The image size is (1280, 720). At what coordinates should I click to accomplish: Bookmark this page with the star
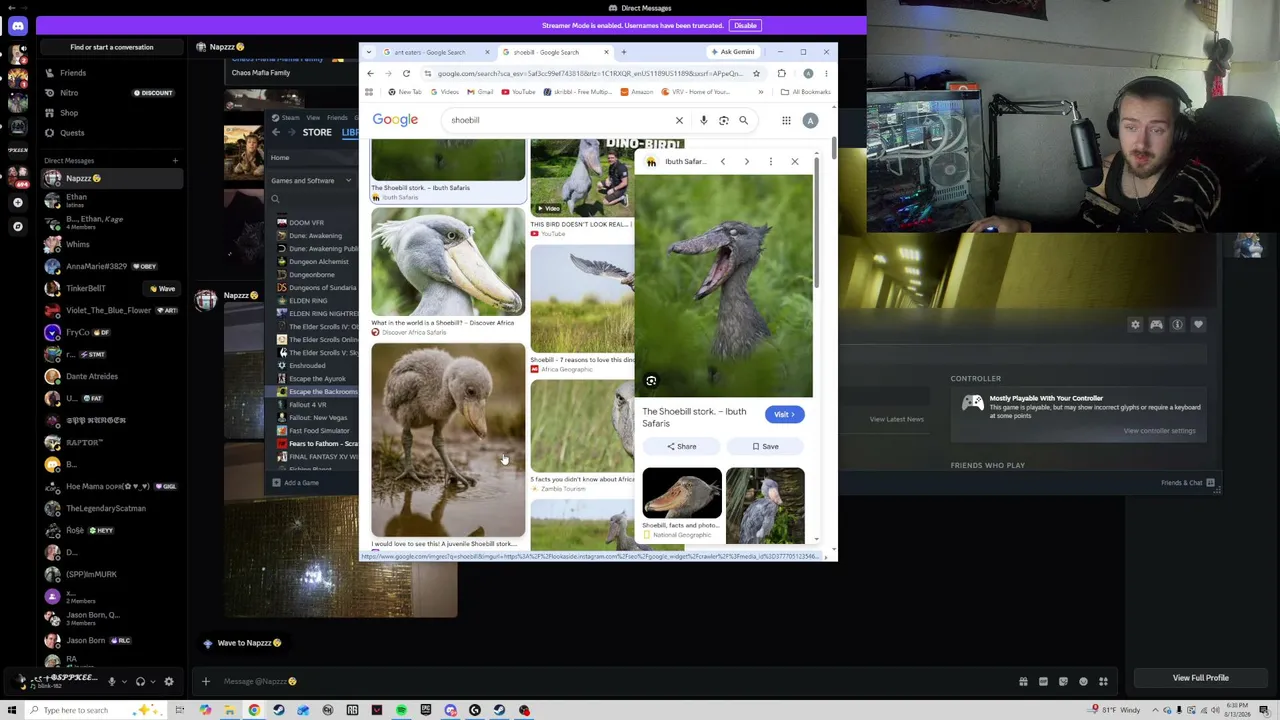pyautogui.click(x=756, y=73)
